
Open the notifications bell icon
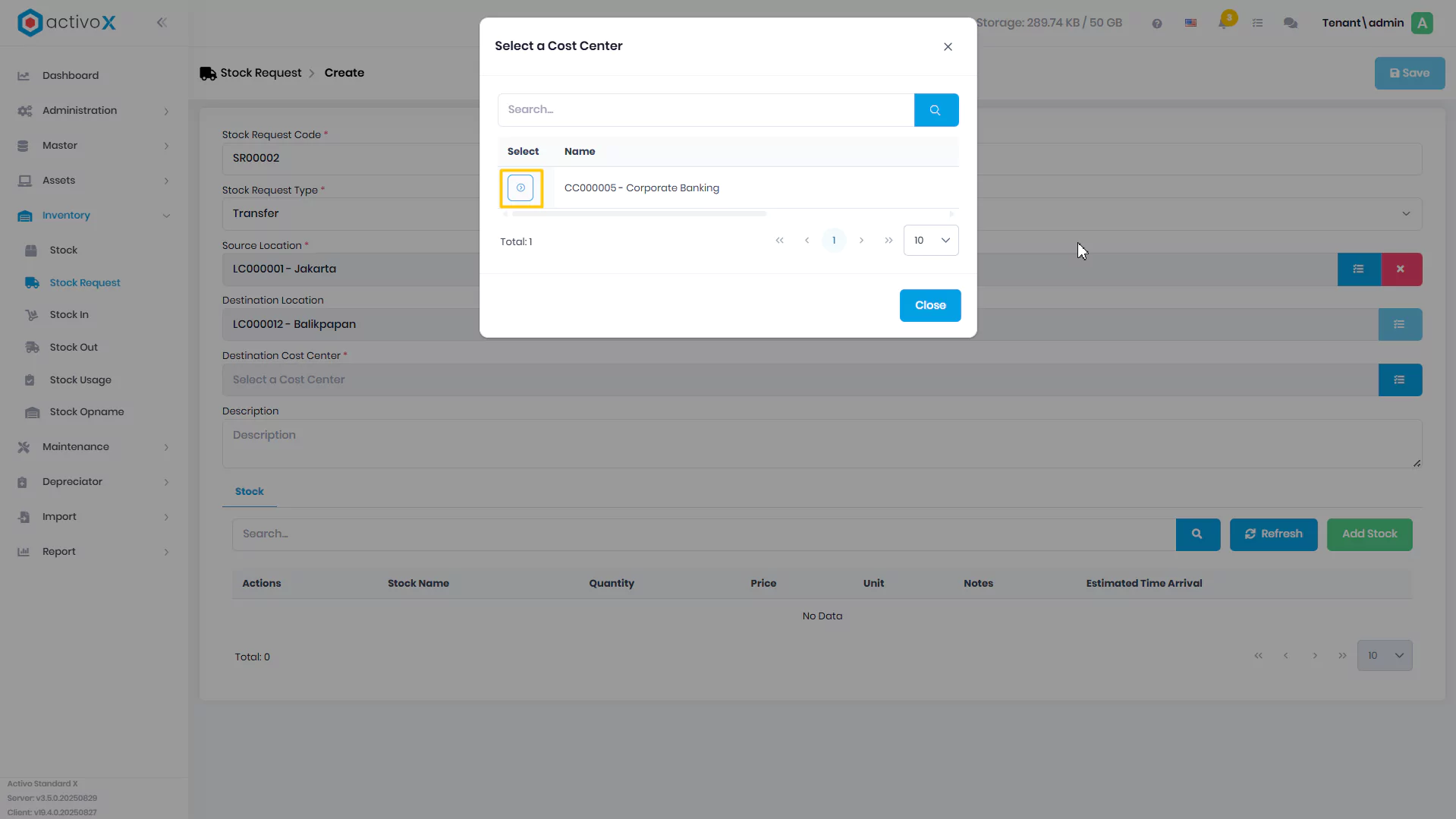1224,22
